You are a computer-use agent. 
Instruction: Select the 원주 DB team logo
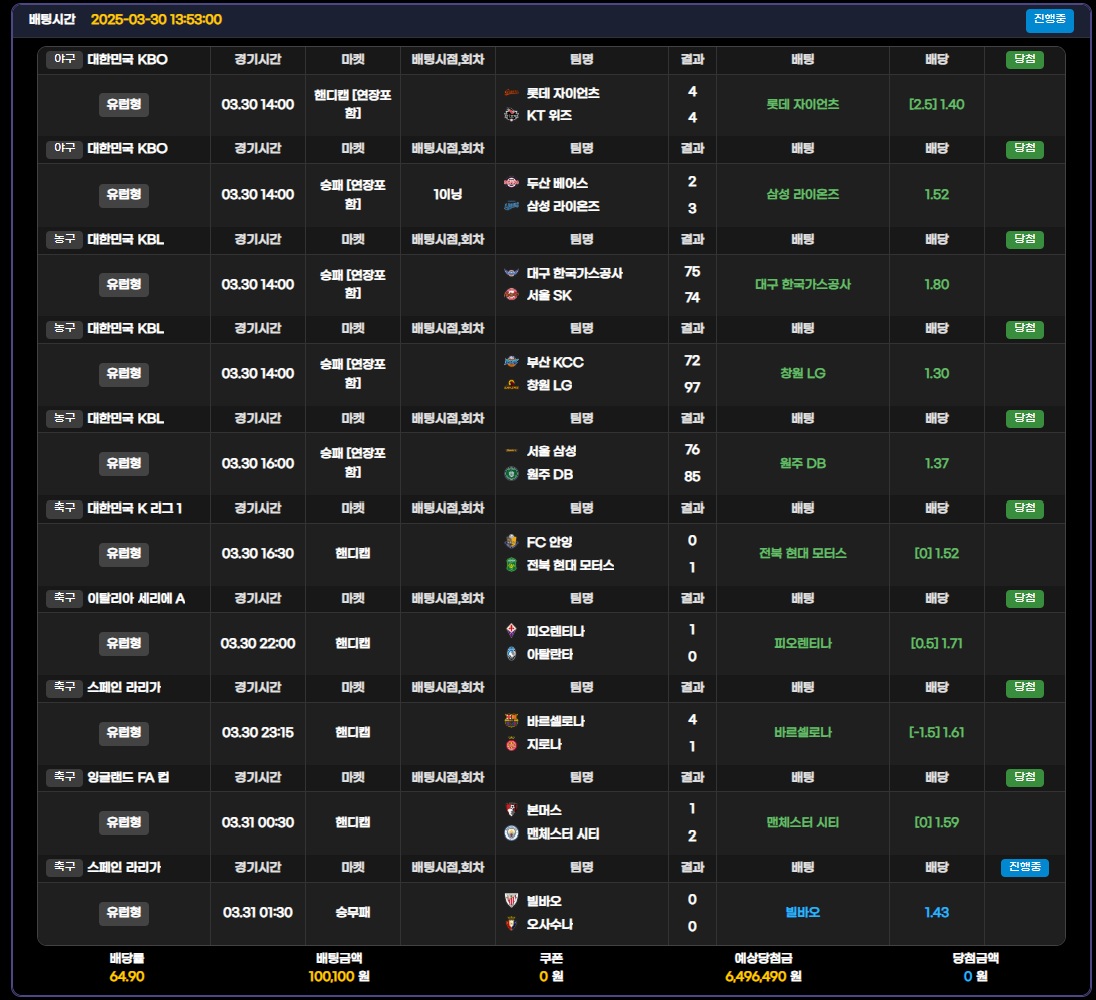pos(512,474)
